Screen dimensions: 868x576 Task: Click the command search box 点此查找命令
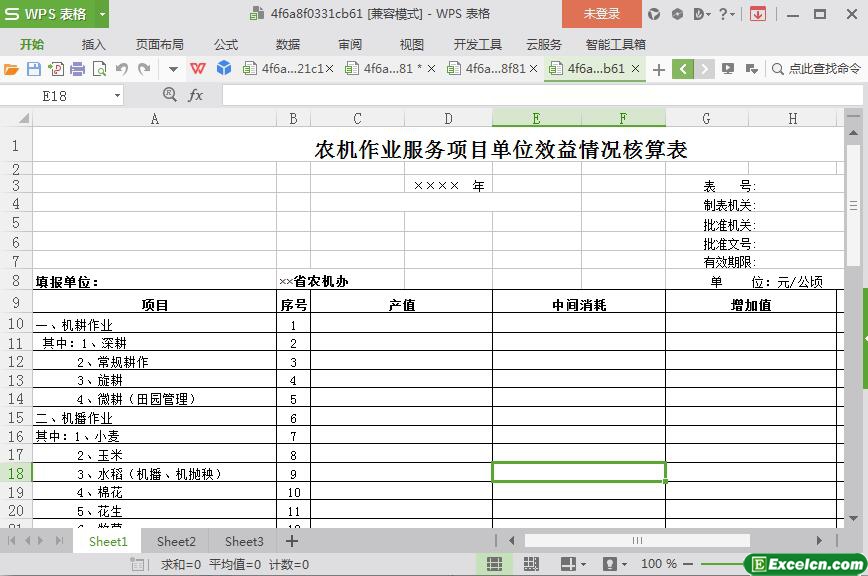[817, 69]
